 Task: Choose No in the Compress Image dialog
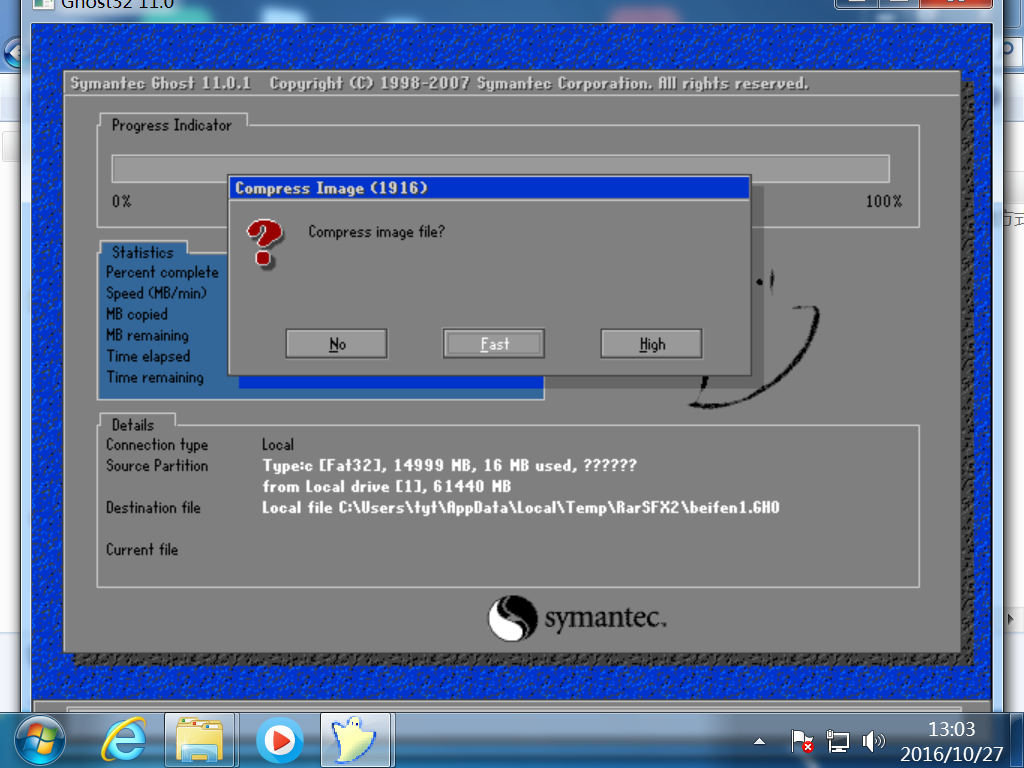(x=336, y=344)
